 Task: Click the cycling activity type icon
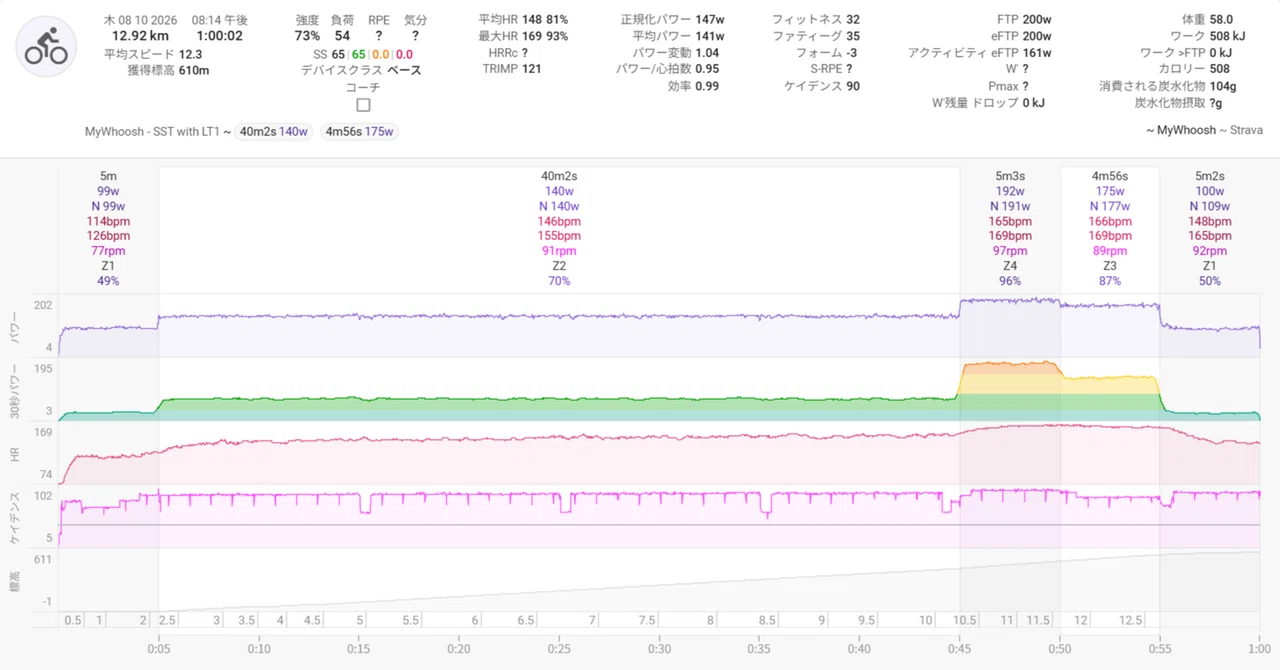(46, 47)
